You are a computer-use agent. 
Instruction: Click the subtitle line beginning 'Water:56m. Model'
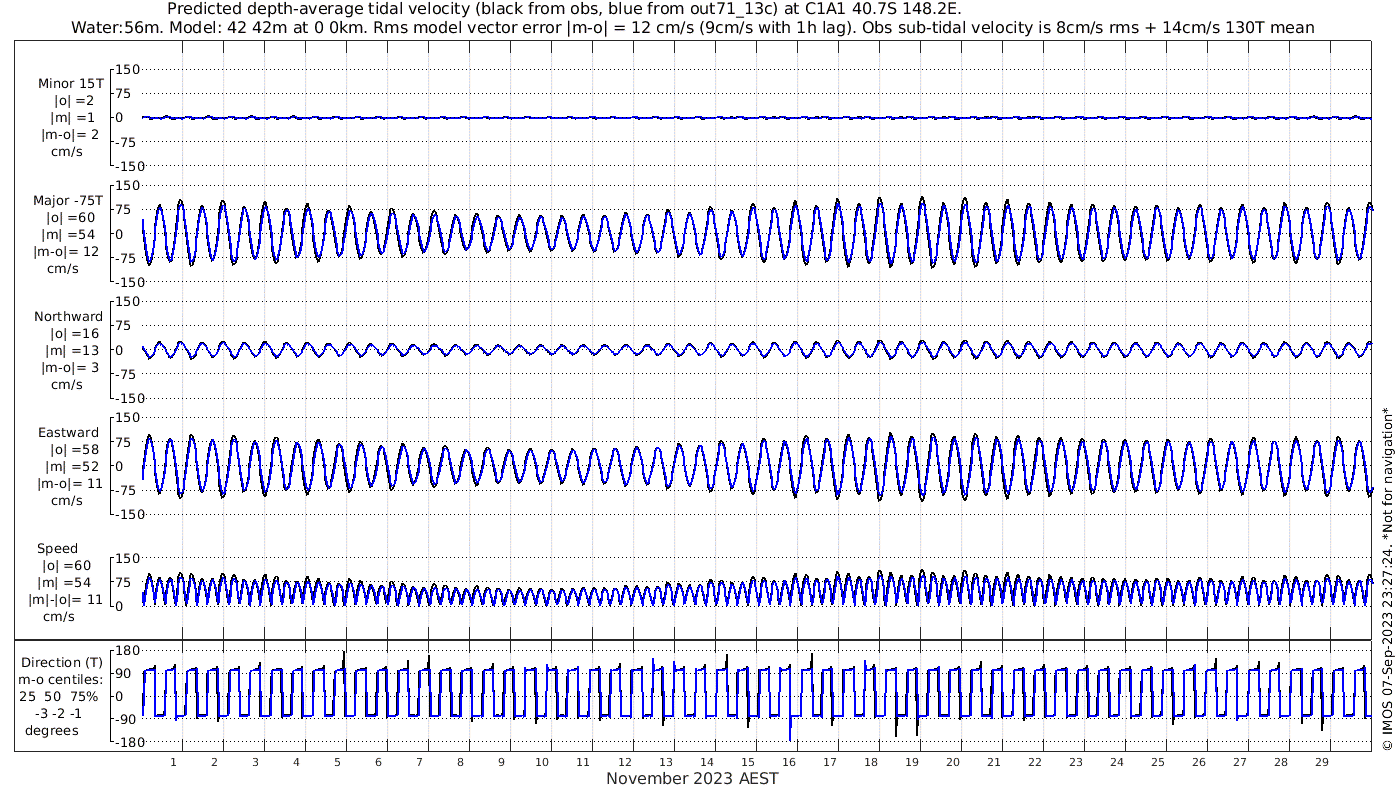click(x=692, y=28)
